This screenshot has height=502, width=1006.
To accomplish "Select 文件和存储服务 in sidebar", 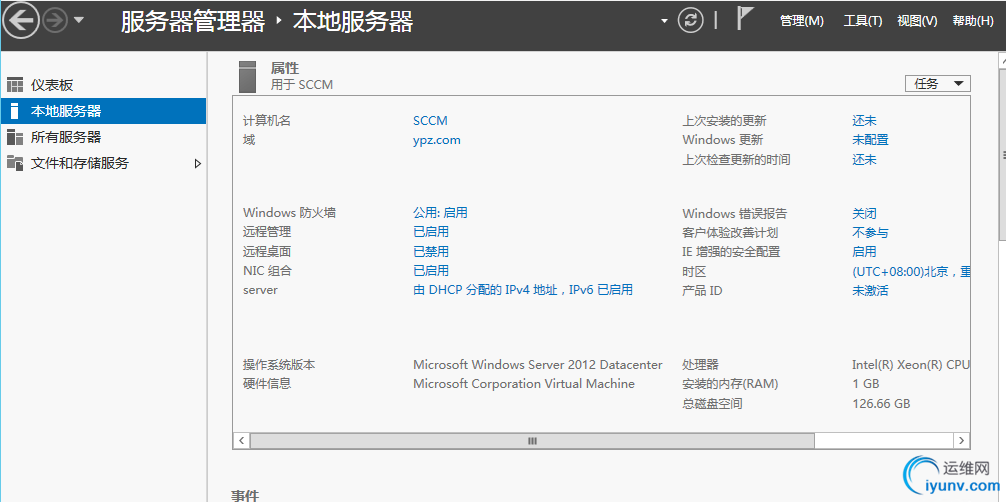I will (x=104, y=163).
